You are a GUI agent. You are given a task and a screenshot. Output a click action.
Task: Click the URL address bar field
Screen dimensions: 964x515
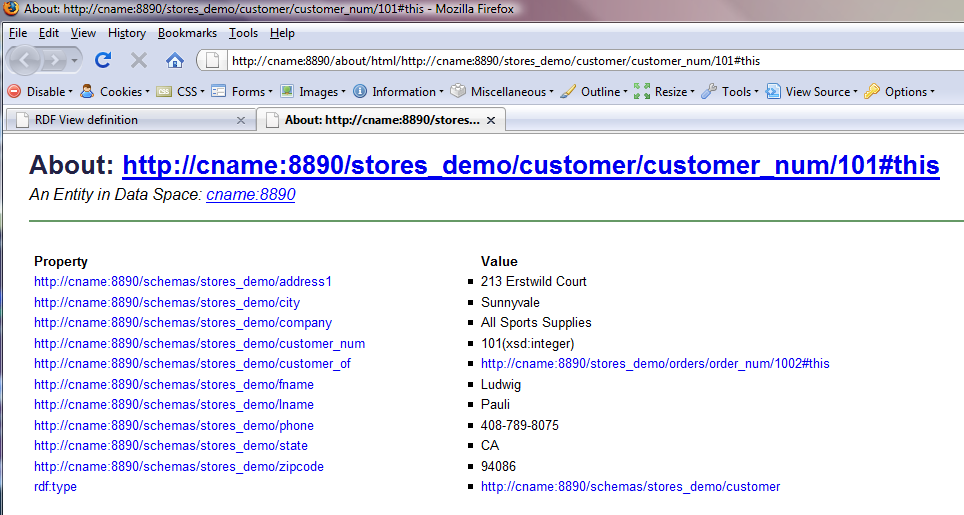[580, 60]
